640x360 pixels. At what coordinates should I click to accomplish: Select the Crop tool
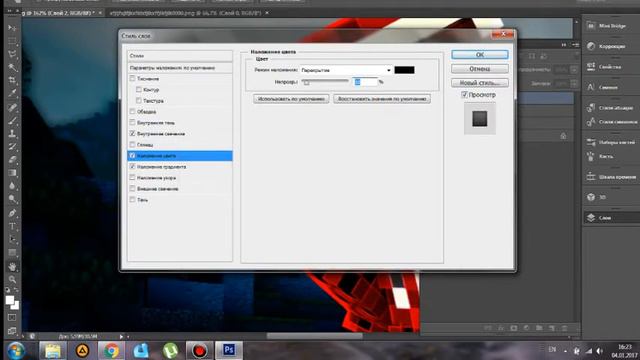(12, 80)
